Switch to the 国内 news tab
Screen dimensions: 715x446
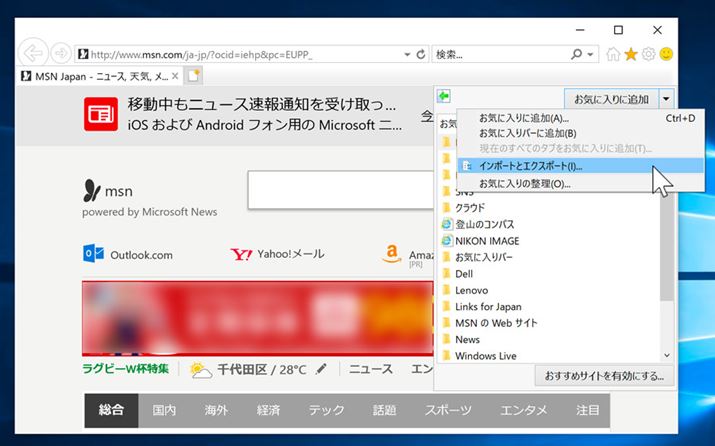(x=164, y=410)
